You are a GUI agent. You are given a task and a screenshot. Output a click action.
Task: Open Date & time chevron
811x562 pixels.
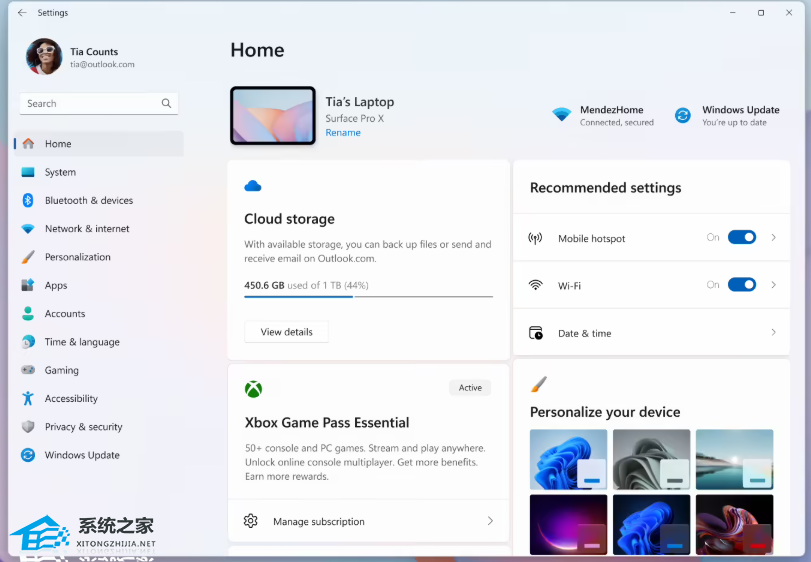coord(774,332)
